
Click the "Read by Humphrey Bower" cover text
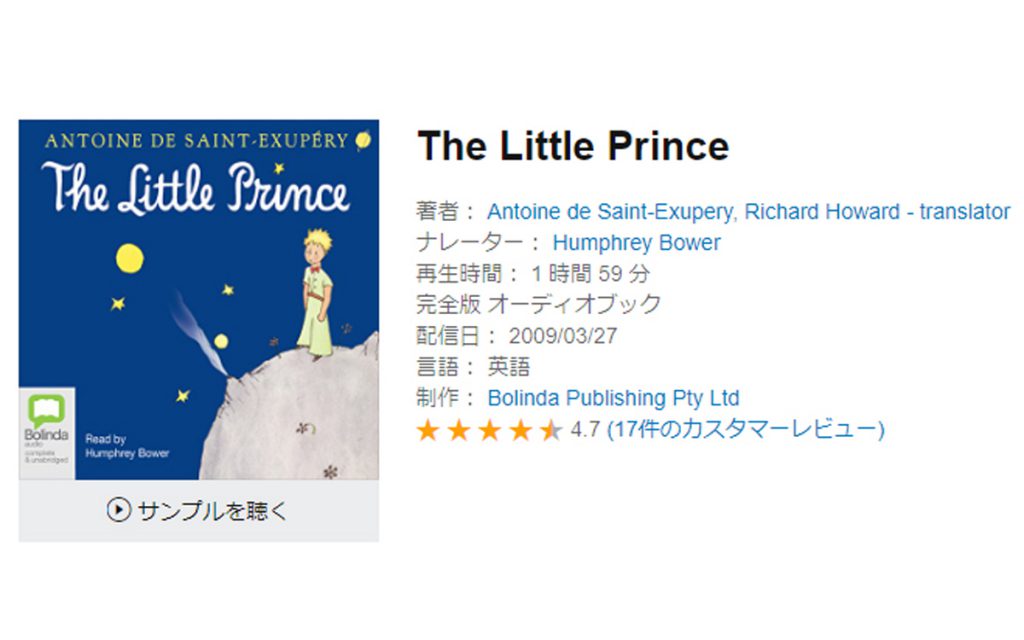click(x=127, y=446)
